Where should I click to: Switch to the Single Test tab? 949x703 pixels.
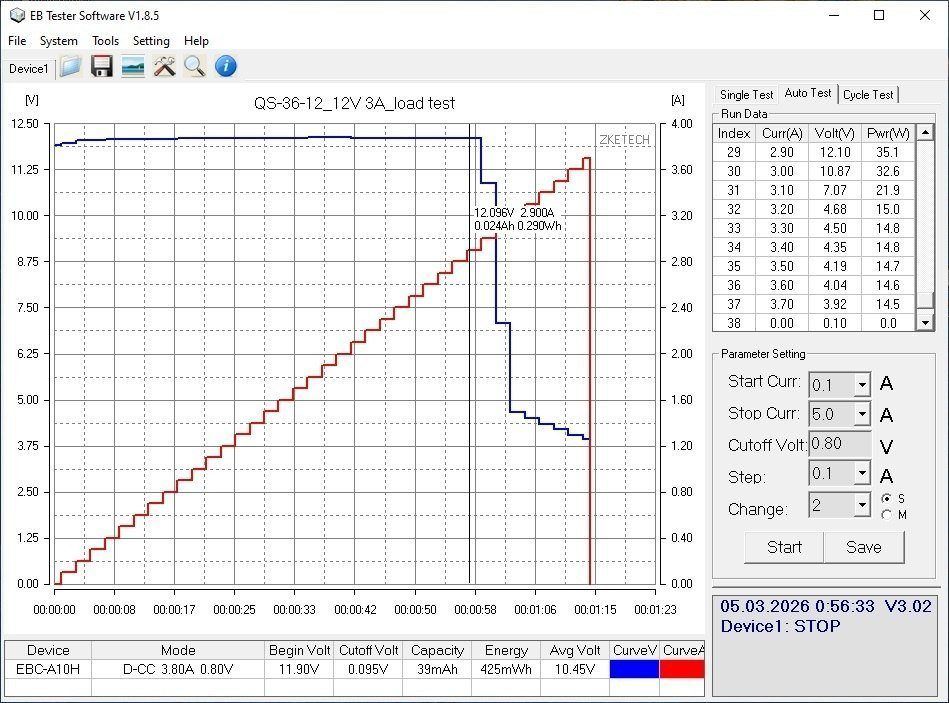(x=746, y=94)
